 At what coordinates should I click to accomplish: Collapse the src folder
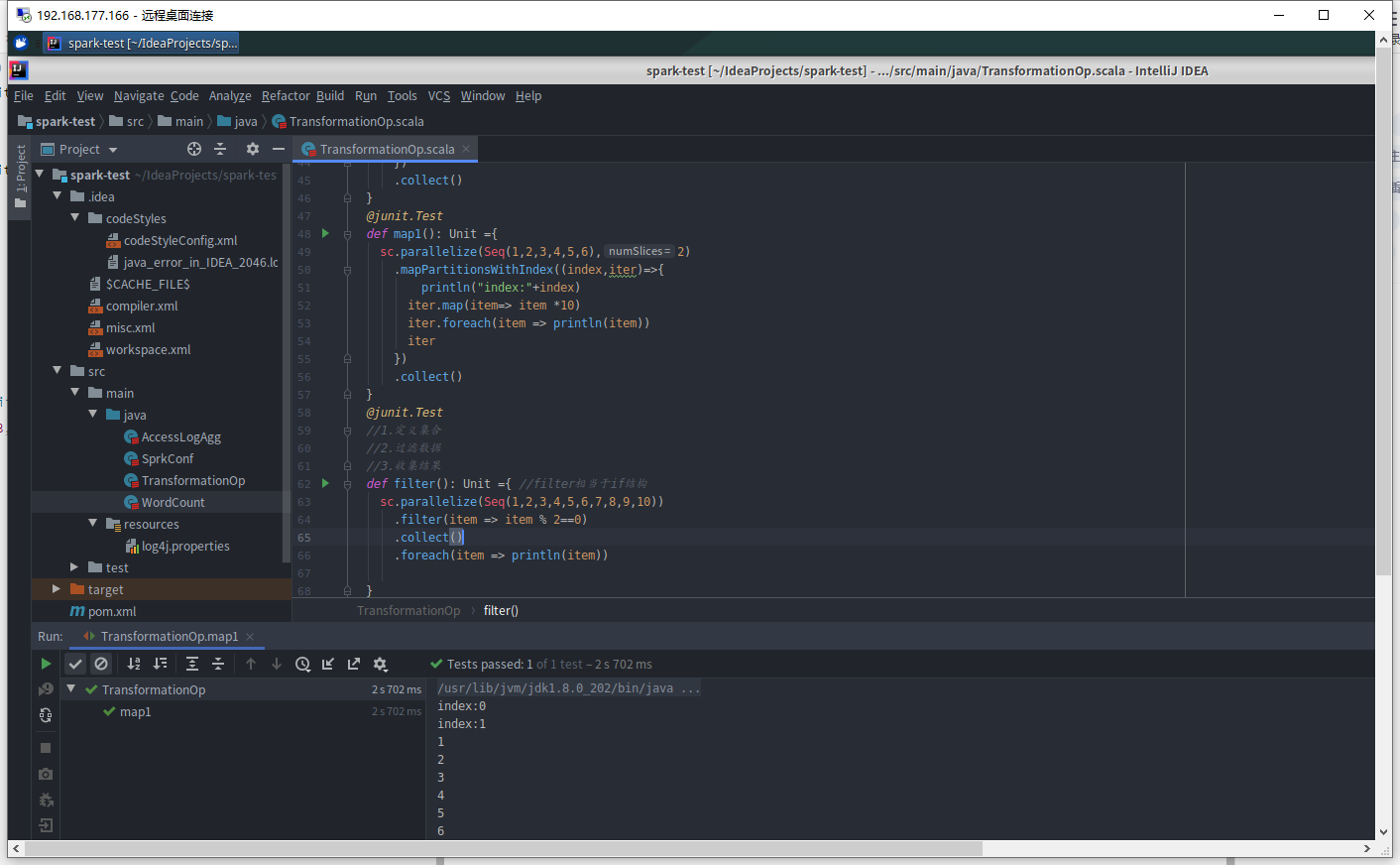tap(58, 370)
